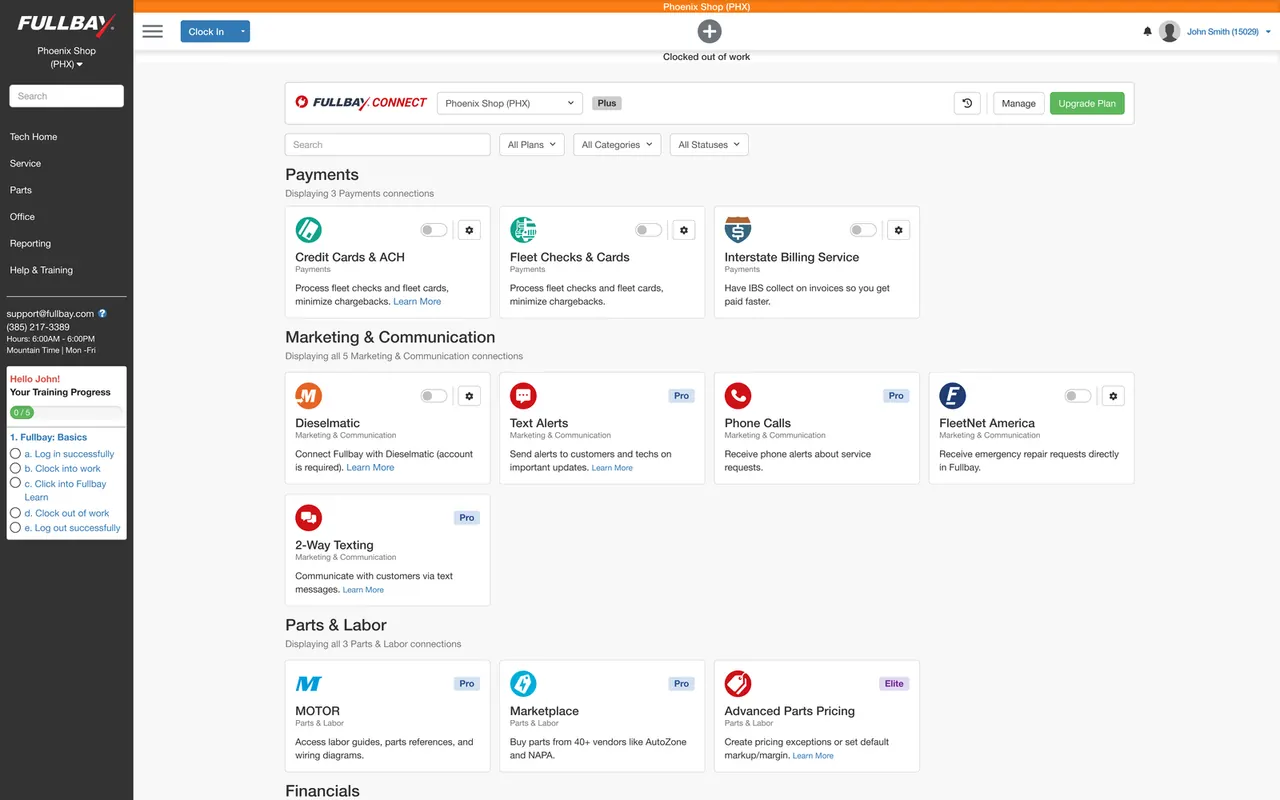The height and width of the screenshot is (800, 1280).
Task: Expand the John Smith (15029) user menu
Action: pos(1229,32)
